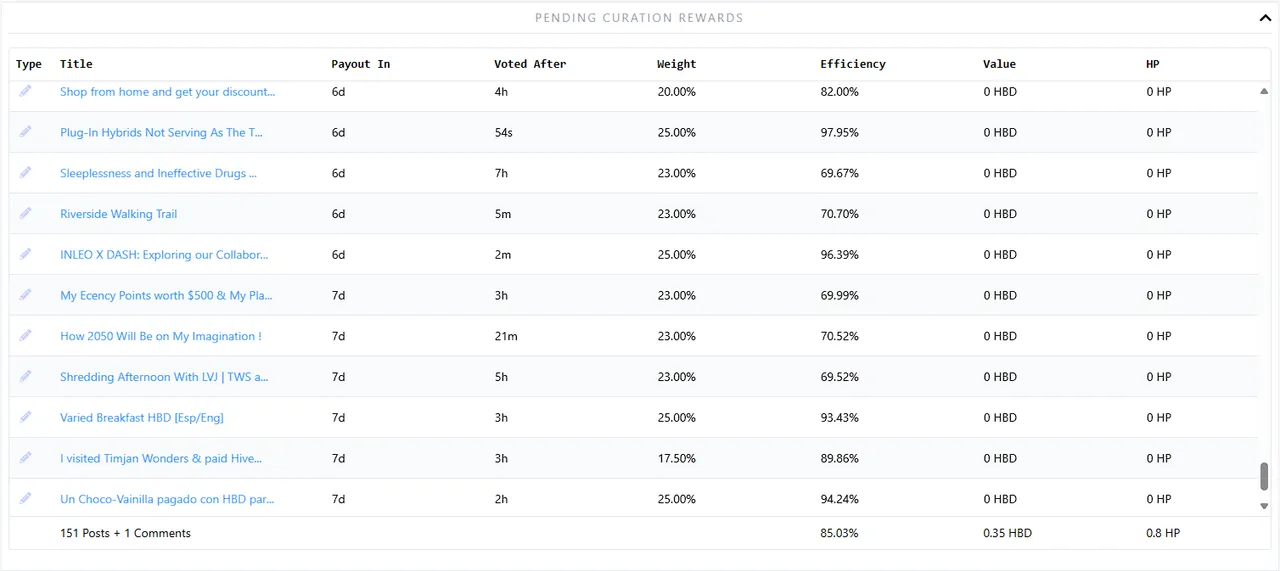
Task: Click pencil icon for How 2050 post
Action: click(25, 335)
